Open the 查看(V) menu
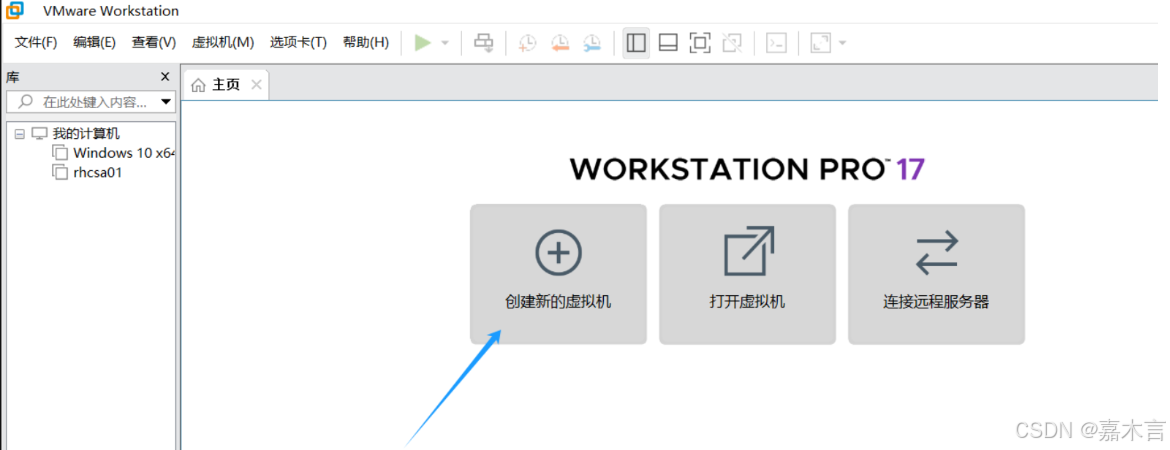 [154, 43]
